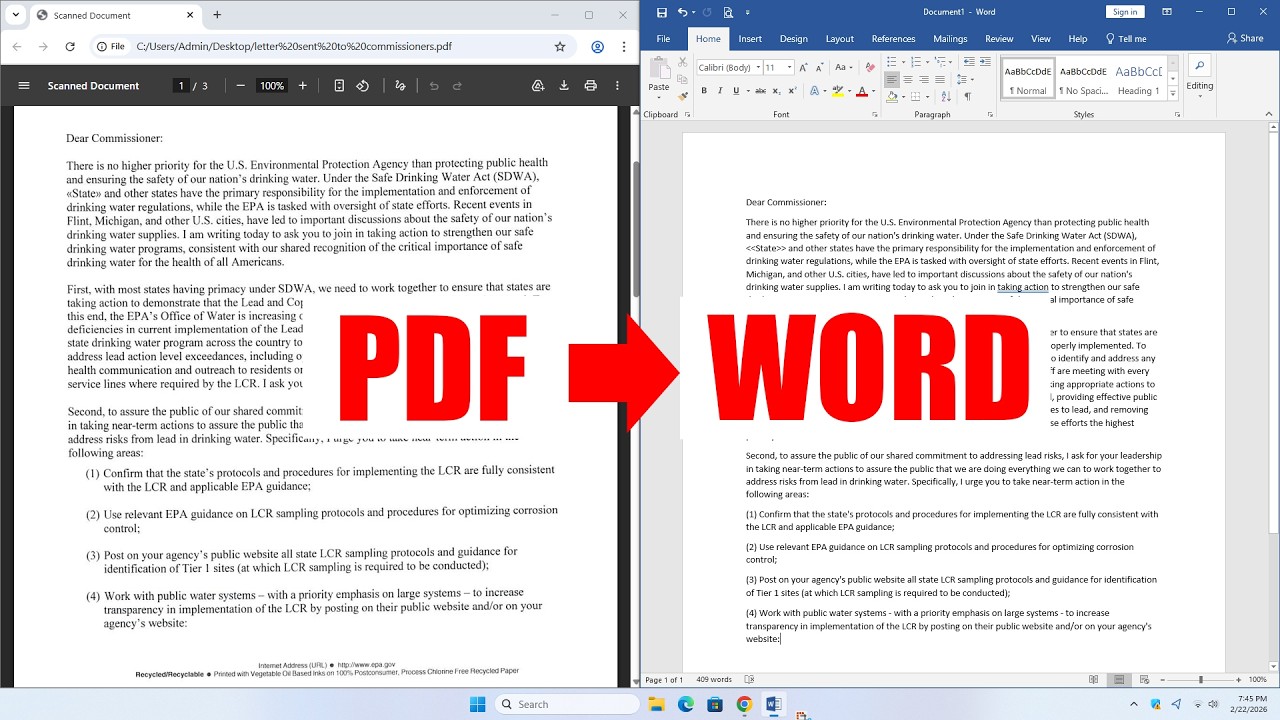Viewport: 1280px width, 720px height.
Task: Toggle superscript formatting in Word
Action: pos(792,91)
